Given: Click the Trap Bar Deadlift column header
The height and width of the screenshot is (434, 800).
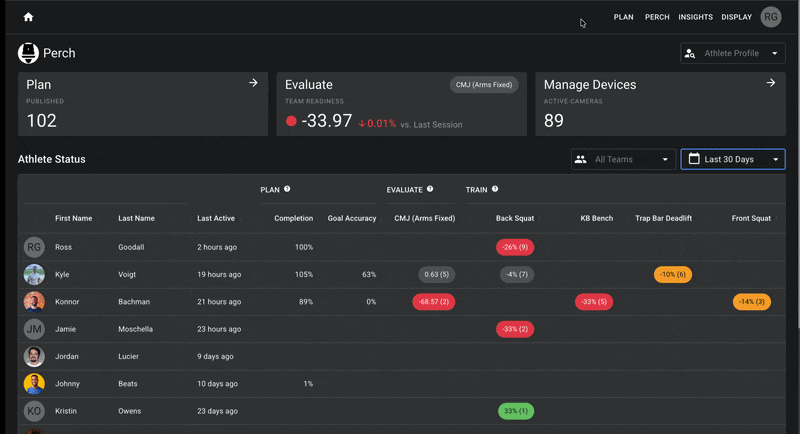Looking at the screenshot, I should (x=663, y=218).
